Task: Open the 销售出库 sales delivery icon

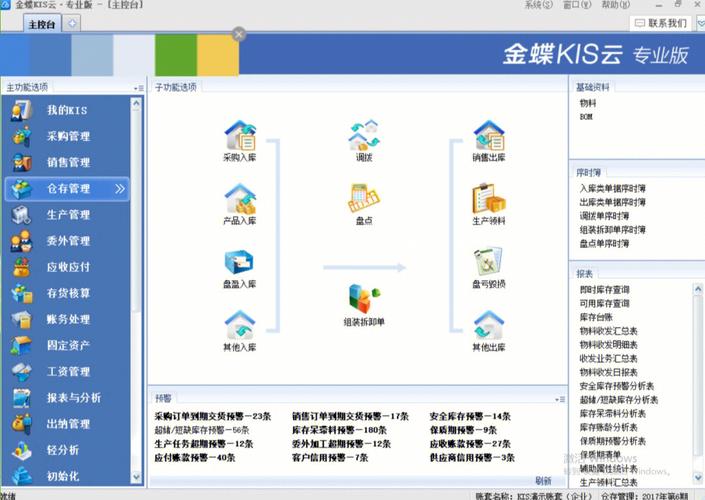Action: tap(489, 135)
